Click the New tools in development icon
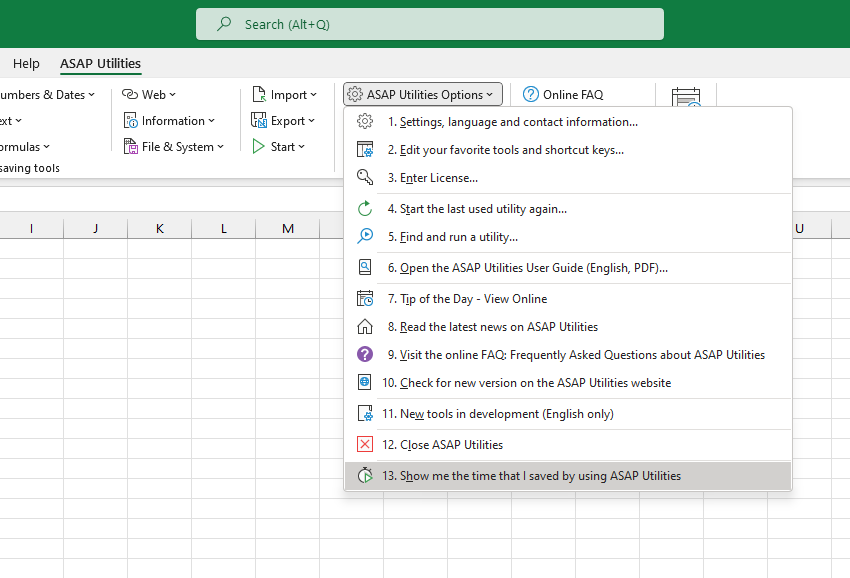This screenshot has height=578, width=850. (365, 414)
